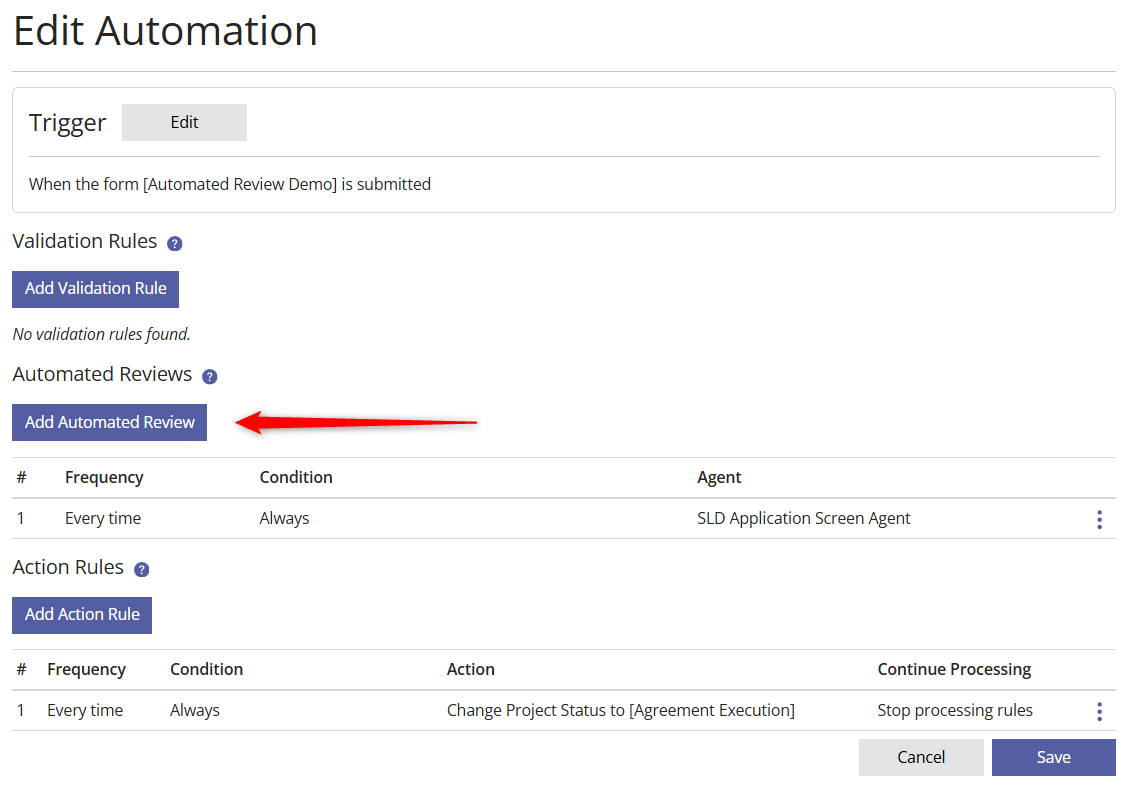Open help icon next to Automated Reviews
This screenshot has height=789, width=1134.
(x=210, y=377)
